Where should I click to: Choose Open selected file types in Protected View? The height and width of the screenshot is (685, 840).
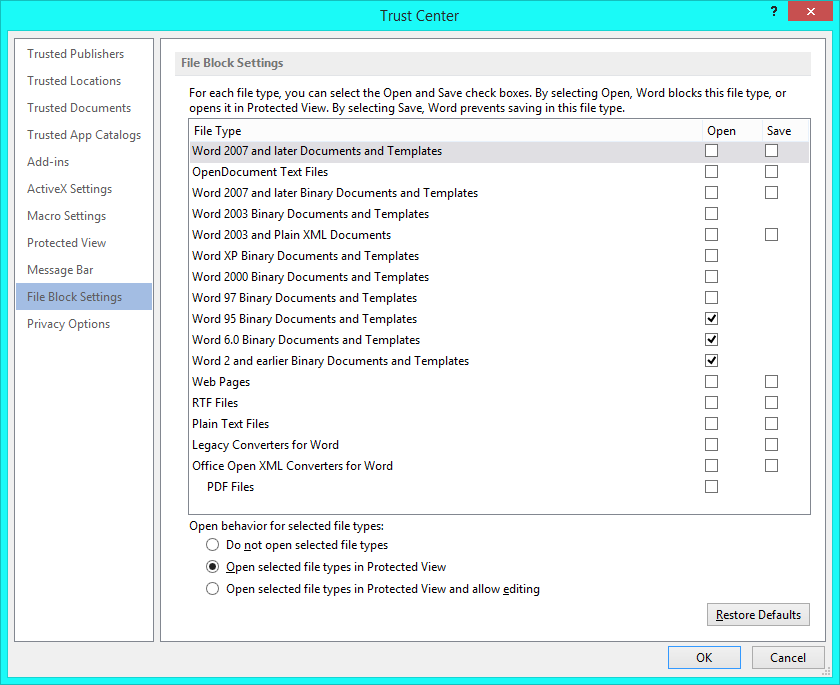[x=213, y=567]
